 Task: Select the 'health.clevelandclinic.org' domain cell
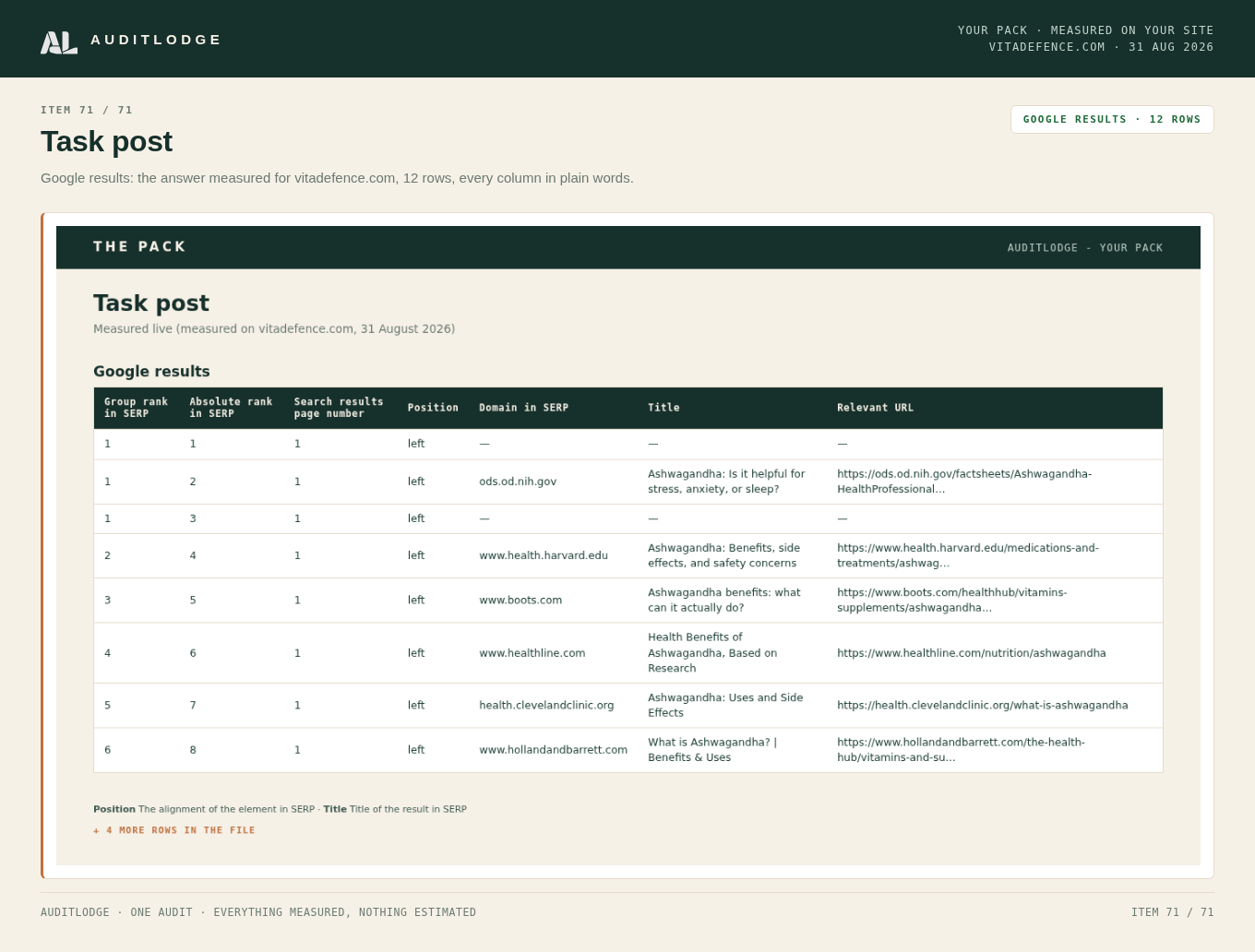pos(546,705)
